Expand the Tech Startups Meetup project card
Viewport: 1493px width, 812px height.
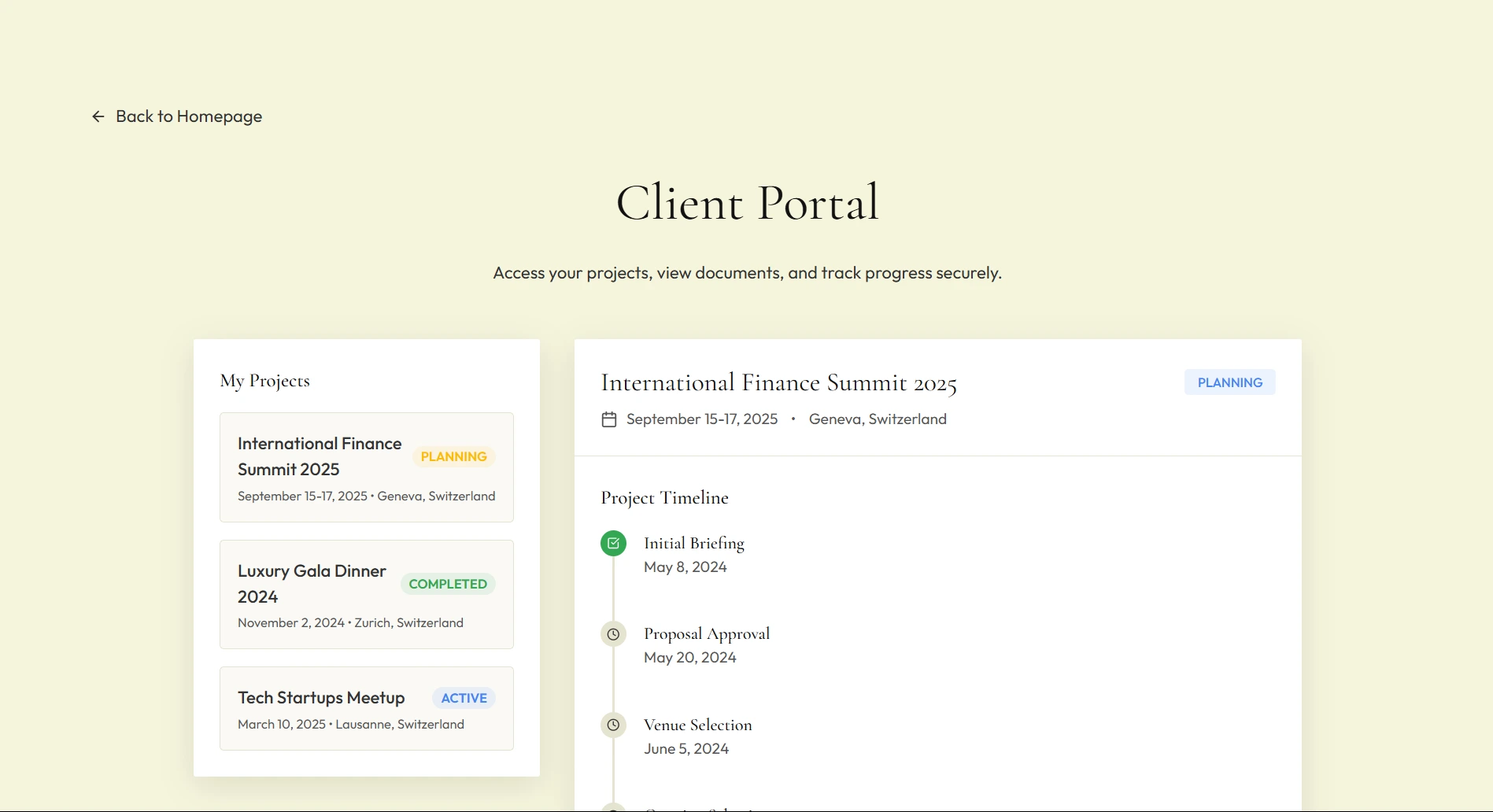pos(366,708)
